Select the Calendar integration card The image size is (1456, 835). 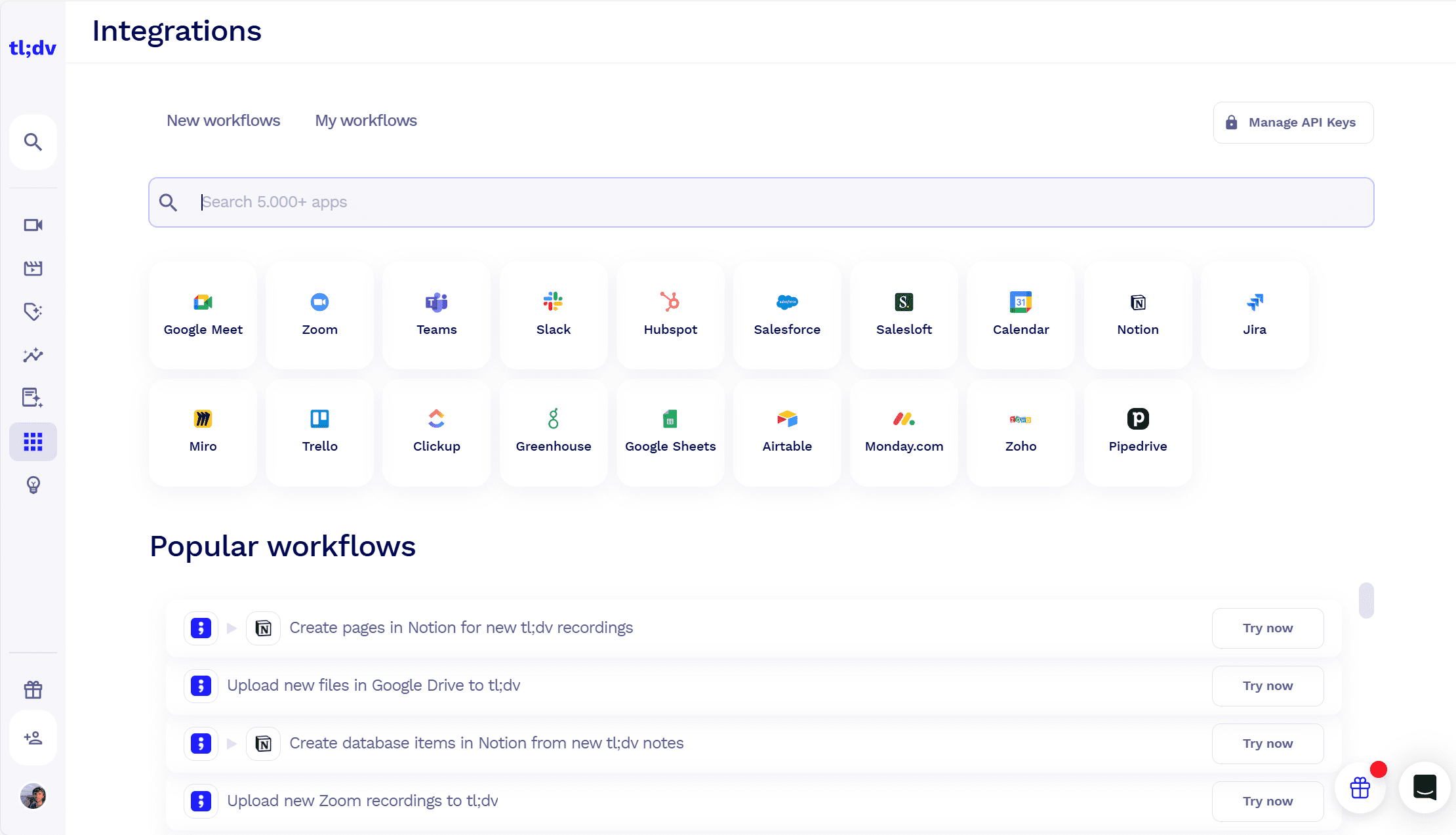1021,316
